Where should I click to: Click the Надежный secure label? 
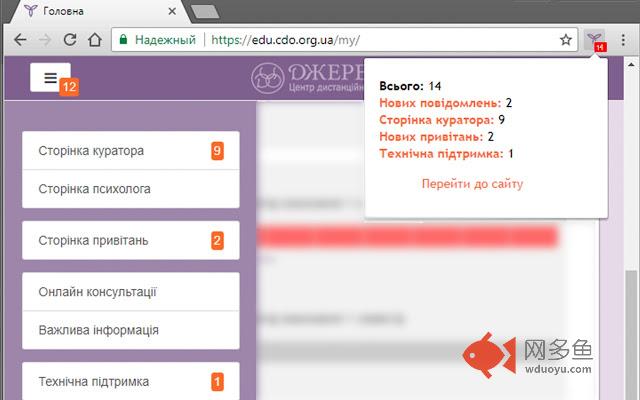pyautogui.click(x=165, y=40)
